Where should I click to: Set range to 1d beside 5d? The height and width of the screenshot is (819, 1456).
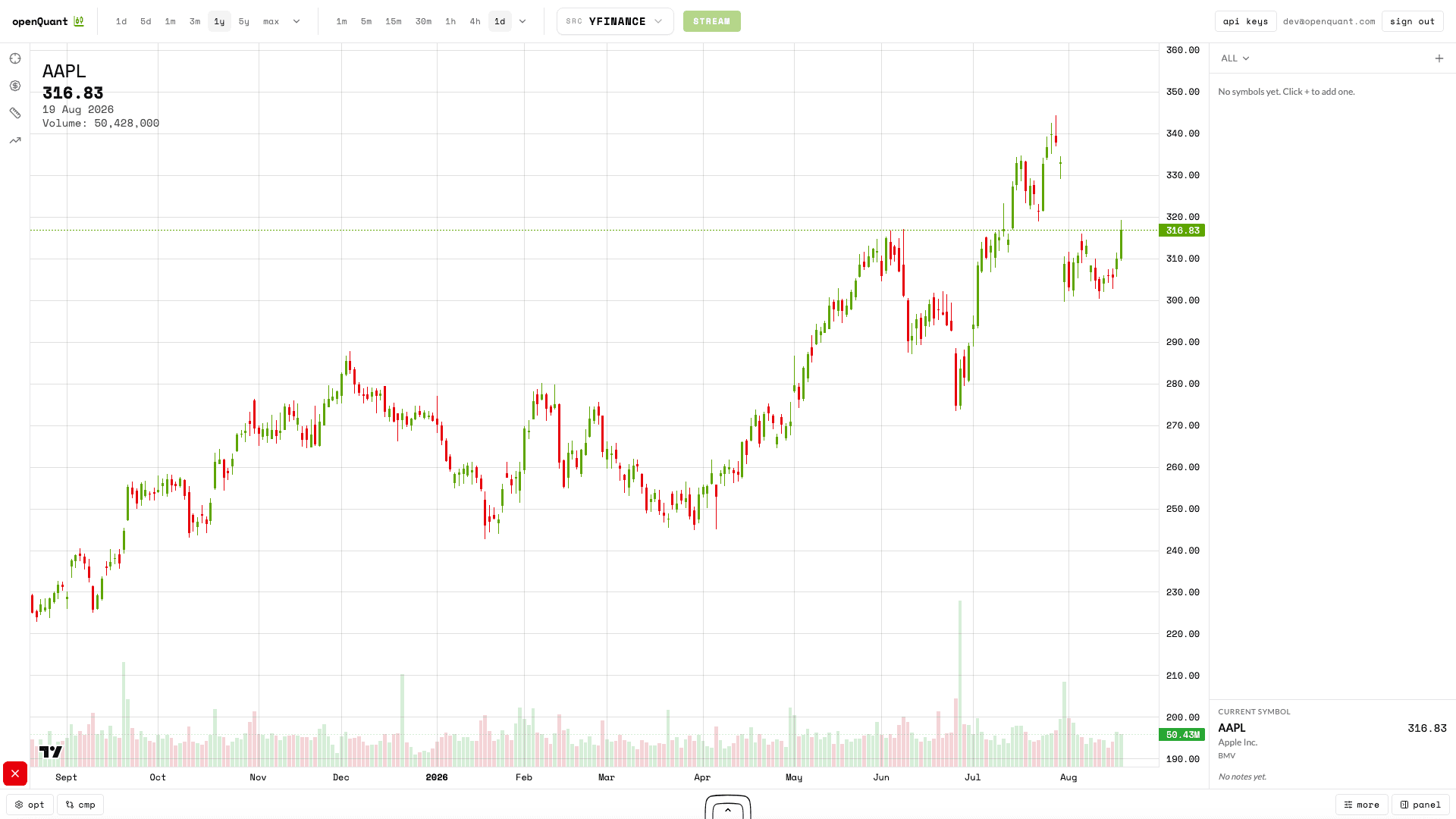pos(121,21)
